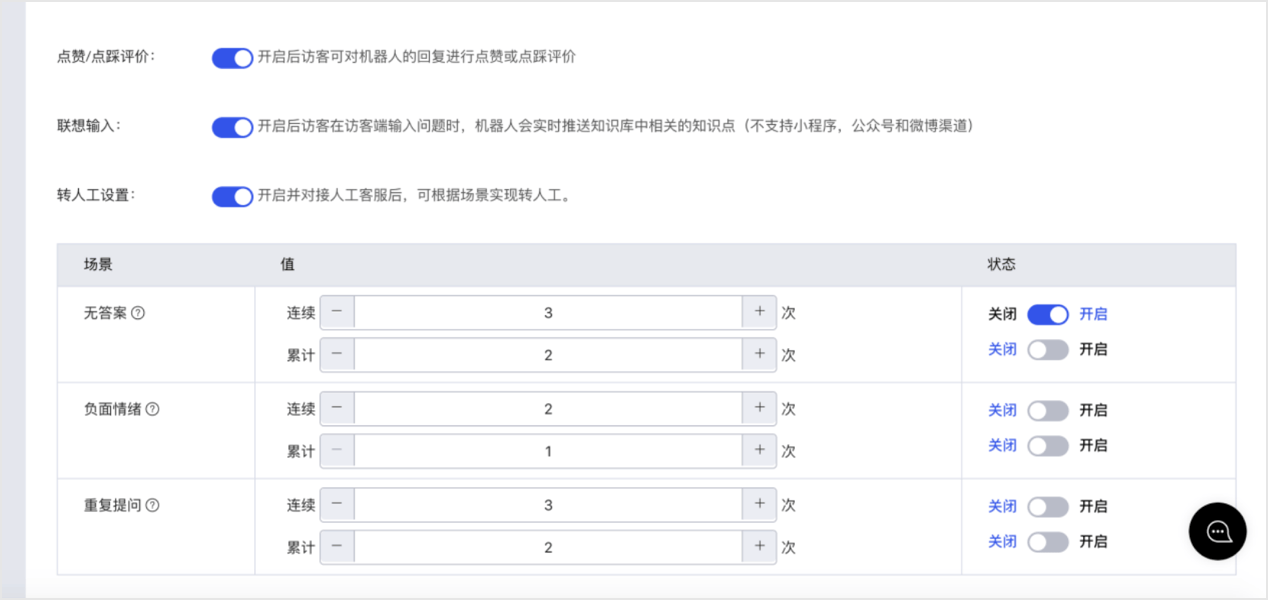Decrease 无答案 连续 count with minus
1268x600 pixels.
[x=337, y=312]
